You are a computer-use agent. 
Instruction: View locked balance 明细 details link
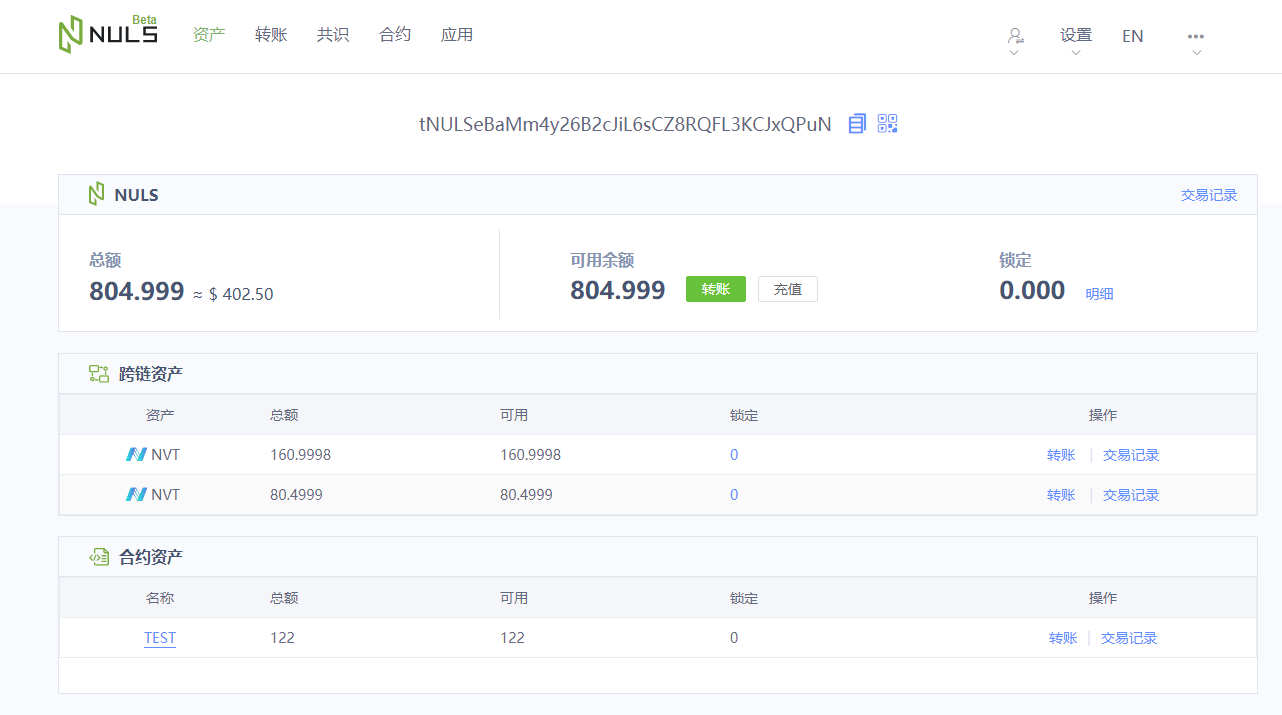point(1100,294)
